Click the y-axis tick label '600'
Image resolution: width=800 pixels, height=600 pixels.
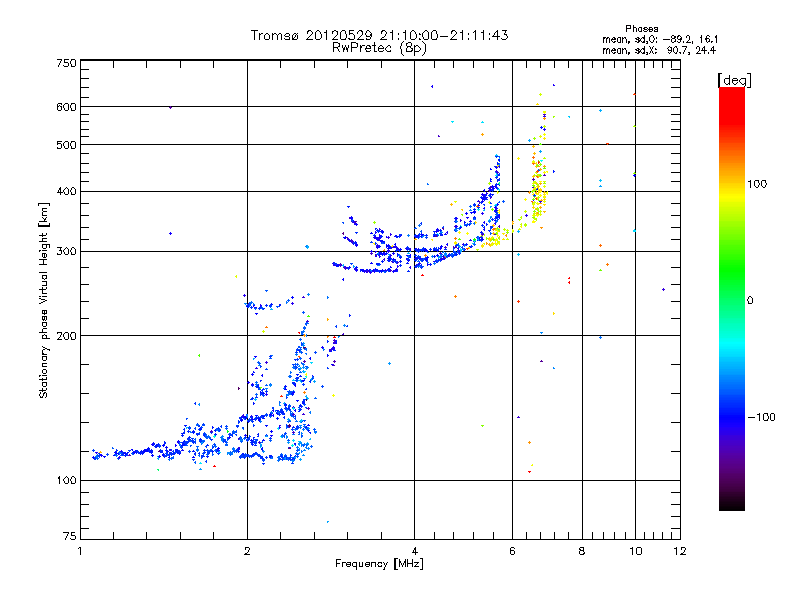point(66,107)
